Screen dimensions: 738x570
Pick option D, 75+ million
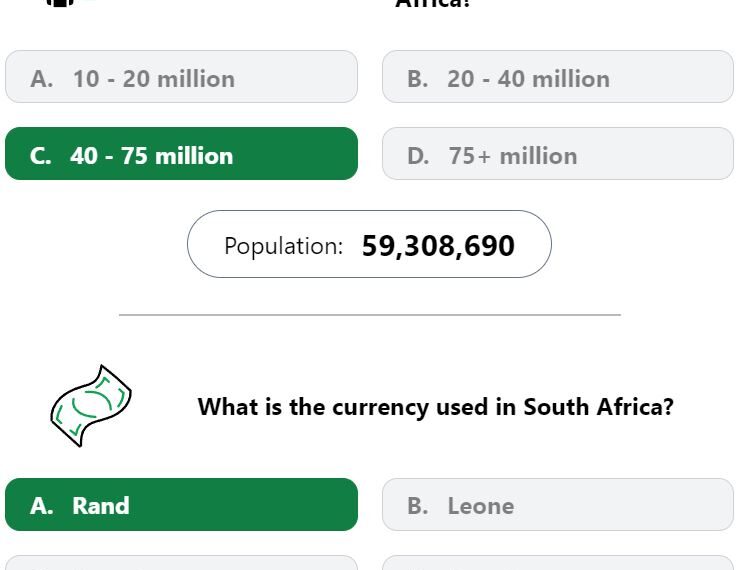pos(558,153)
